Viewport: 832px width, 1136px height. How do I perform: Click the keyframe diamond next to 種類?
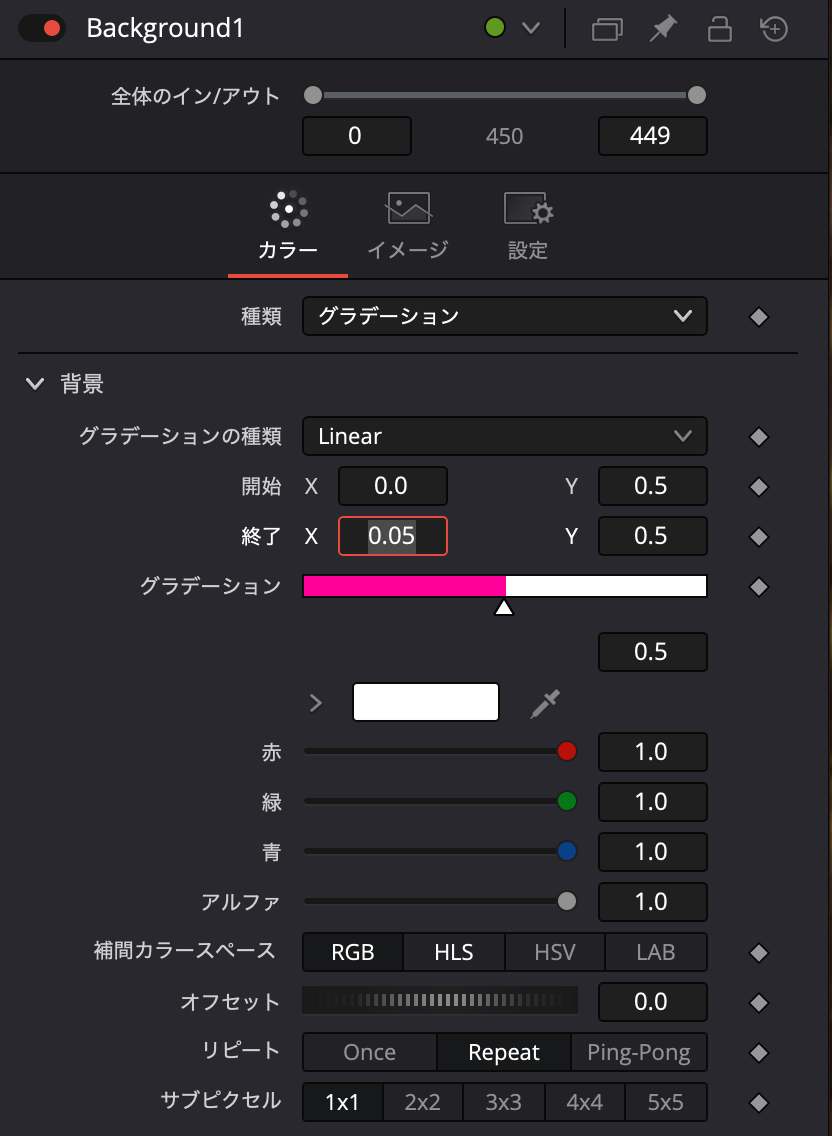pyautogui.click(x=758, y=316)
